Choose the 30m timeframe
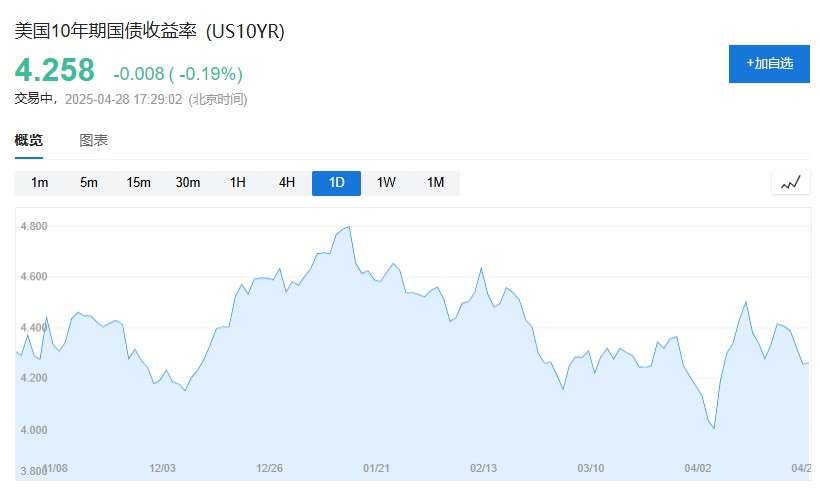Screen dimensions: 820x489 coord(188,183)
